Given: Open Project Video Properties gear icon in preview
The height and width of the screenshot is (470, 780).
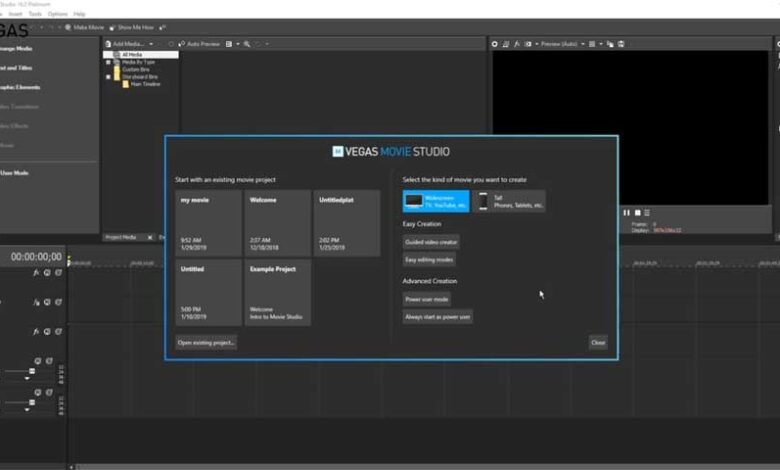Looking at the screenshot, I should (494, 44).
